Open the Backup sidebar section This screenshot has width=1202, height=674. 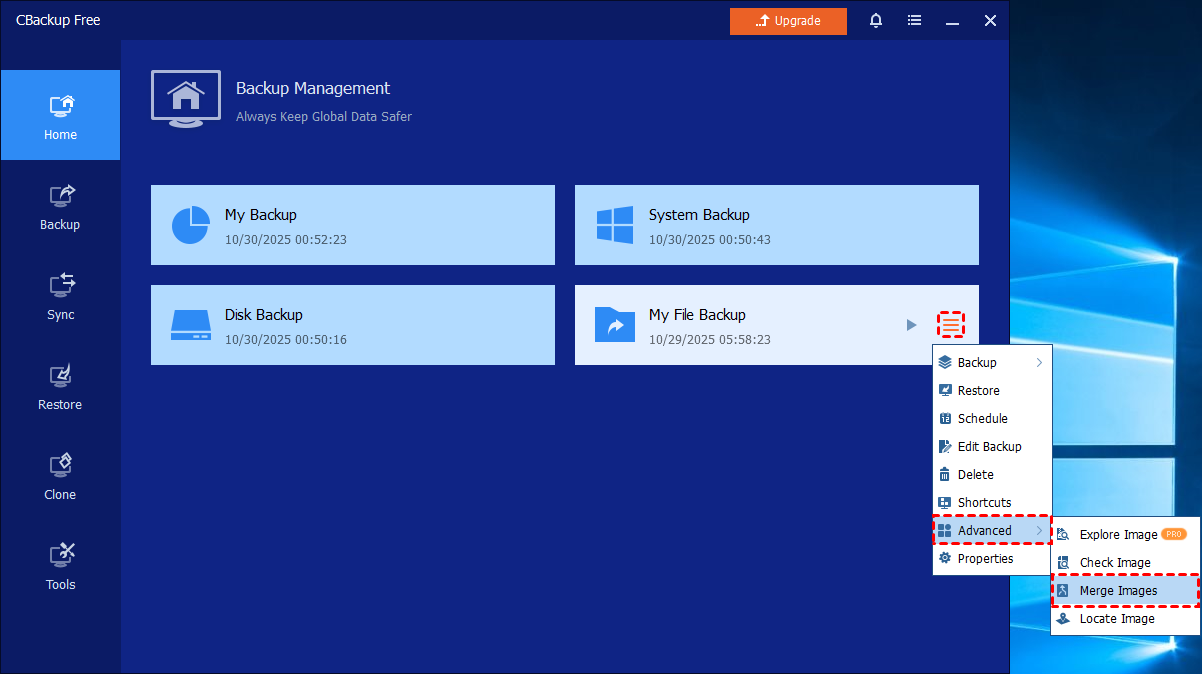pyautogui.click(x=60, y=207)
